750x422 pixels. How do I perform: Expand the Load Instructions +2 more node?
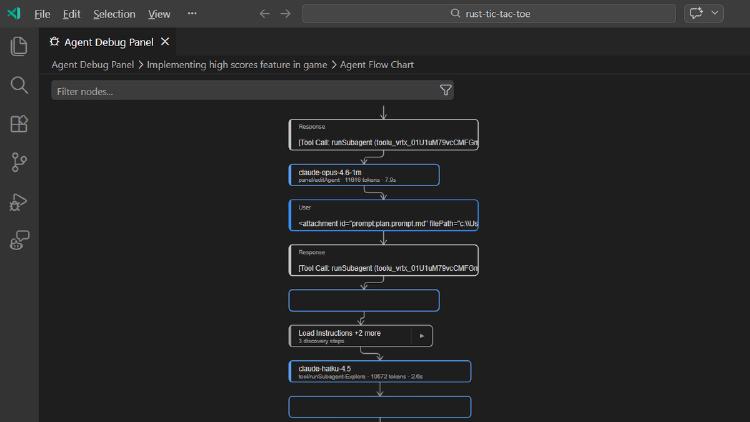[x=421, y=336]
